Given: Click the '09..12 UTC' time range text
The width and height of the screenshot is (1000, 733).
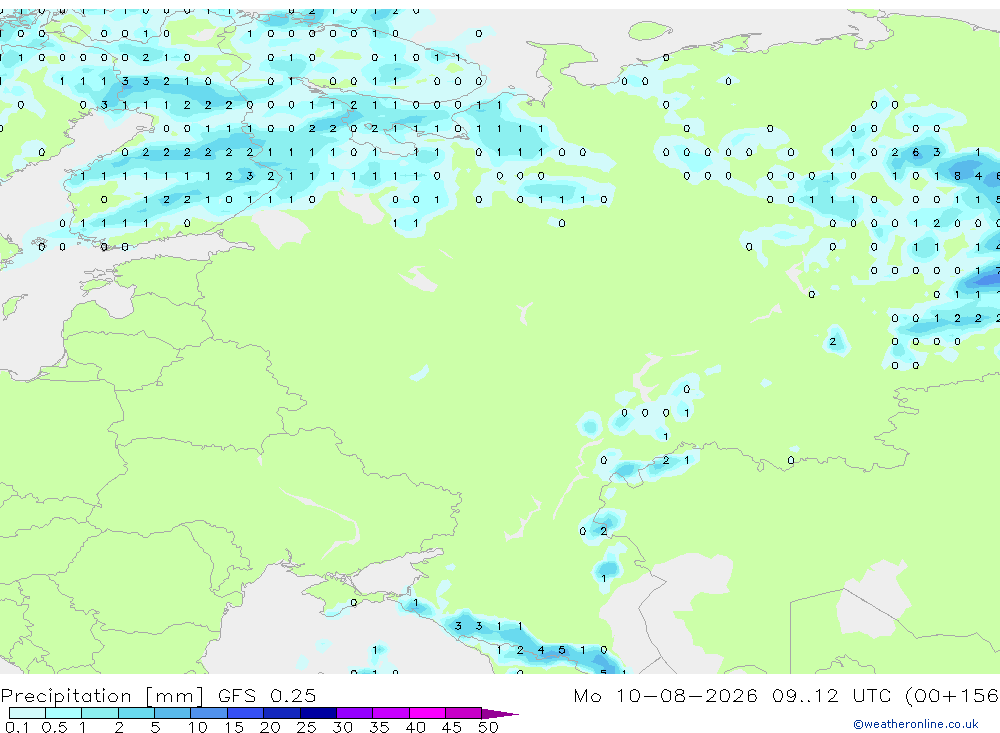Looking at the screenshot, I should 831,695.
